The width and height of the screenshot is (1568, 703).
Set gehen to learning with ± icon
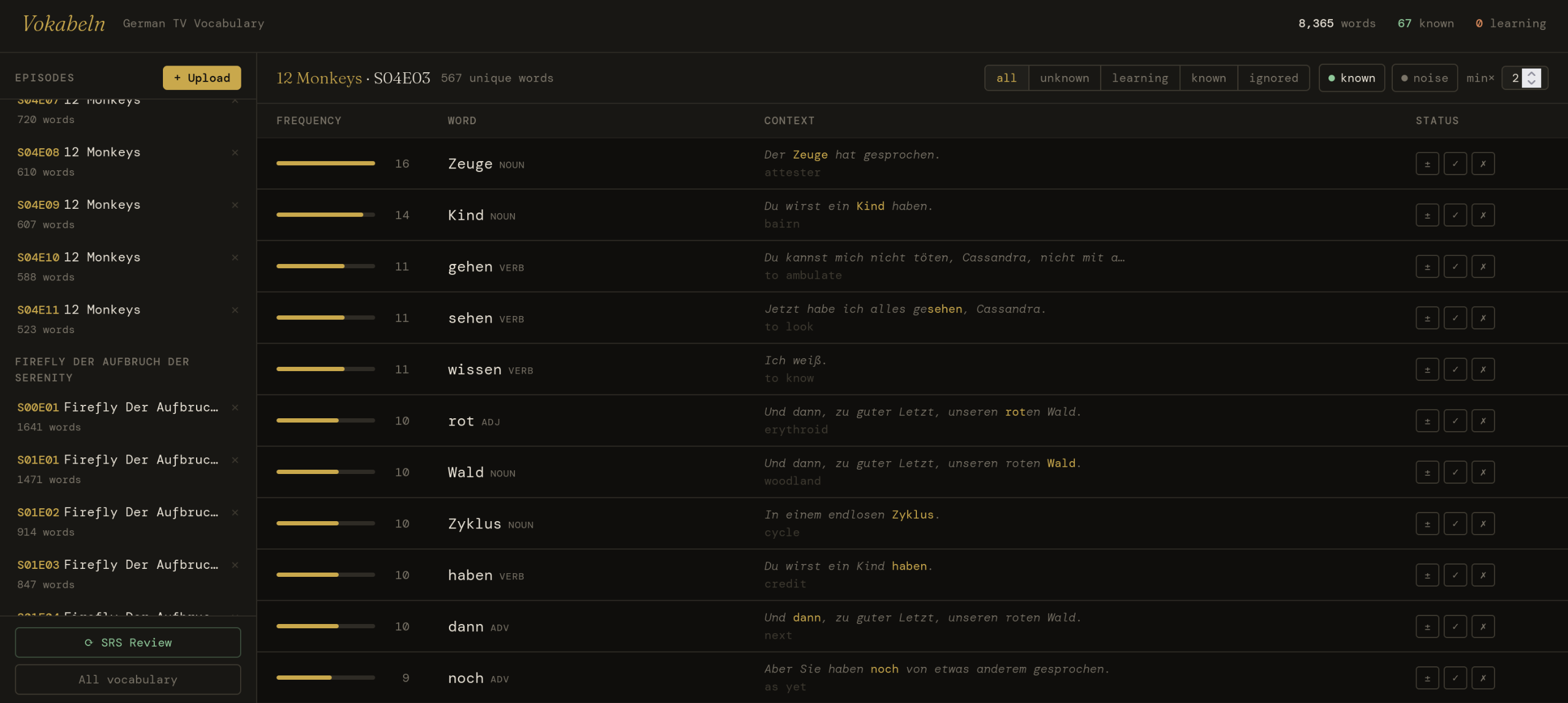(1427, 266)
